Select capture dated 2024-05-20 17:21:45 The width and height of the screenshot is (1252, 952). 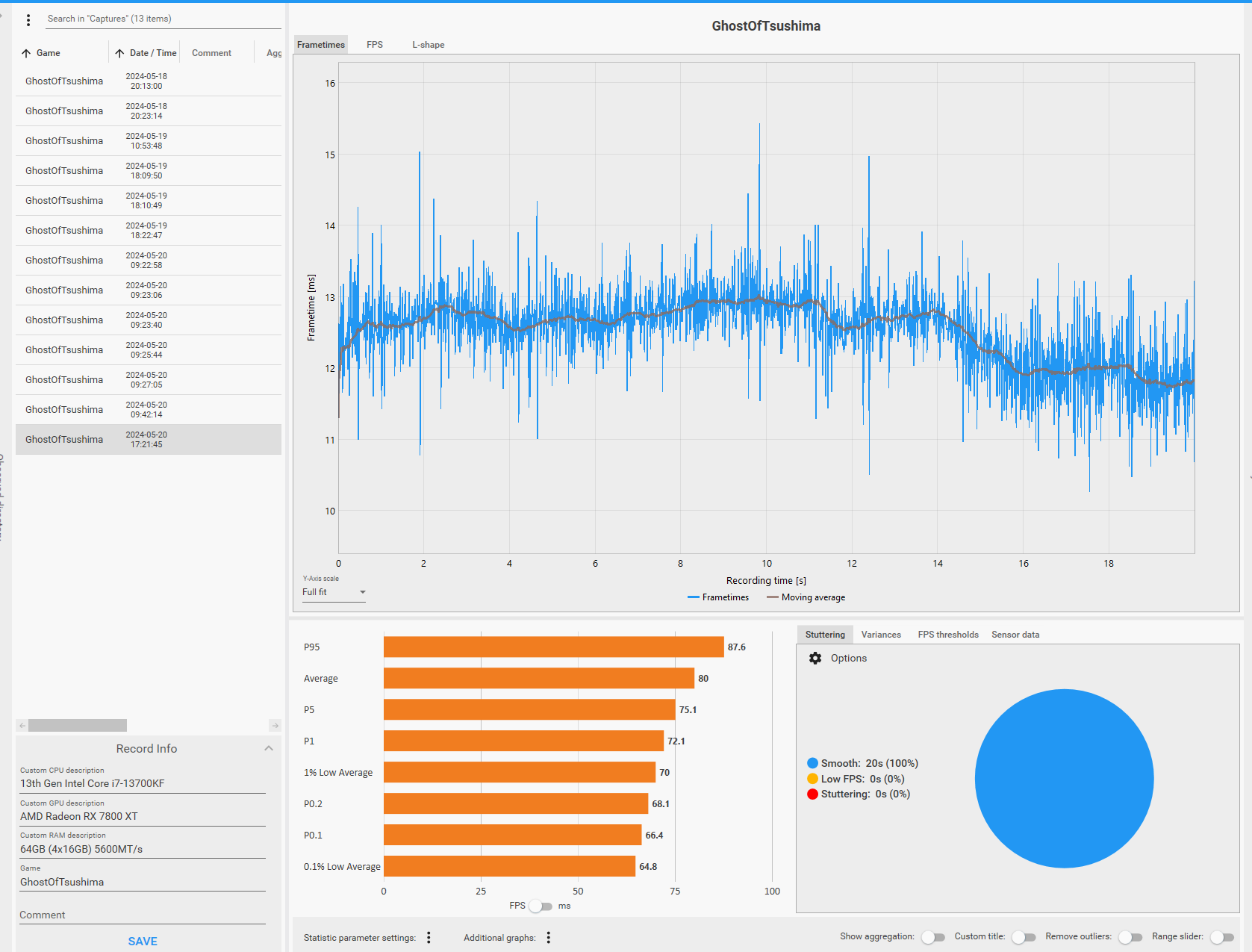pyautogui.click(x=149, y=440)
